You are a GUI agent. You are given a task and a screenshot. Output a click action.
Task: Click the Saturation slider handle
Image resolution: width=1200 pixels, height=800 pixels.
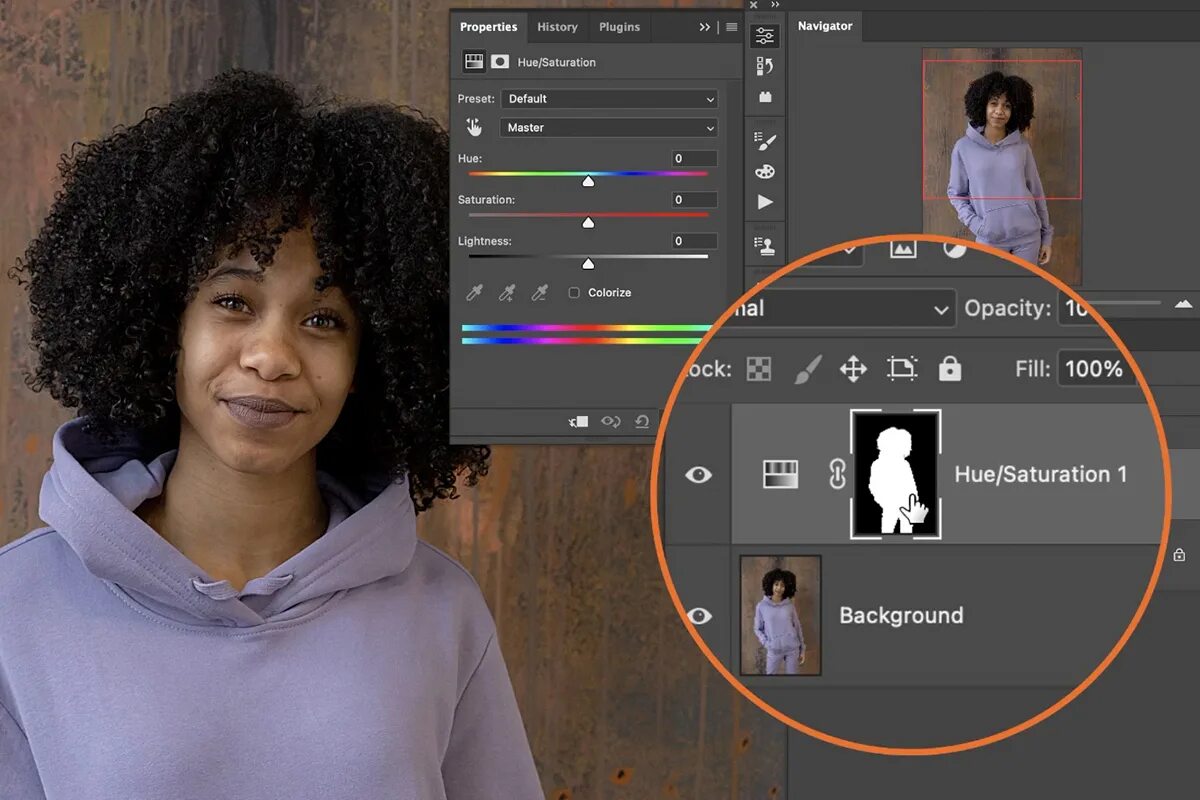pos(588,222)
